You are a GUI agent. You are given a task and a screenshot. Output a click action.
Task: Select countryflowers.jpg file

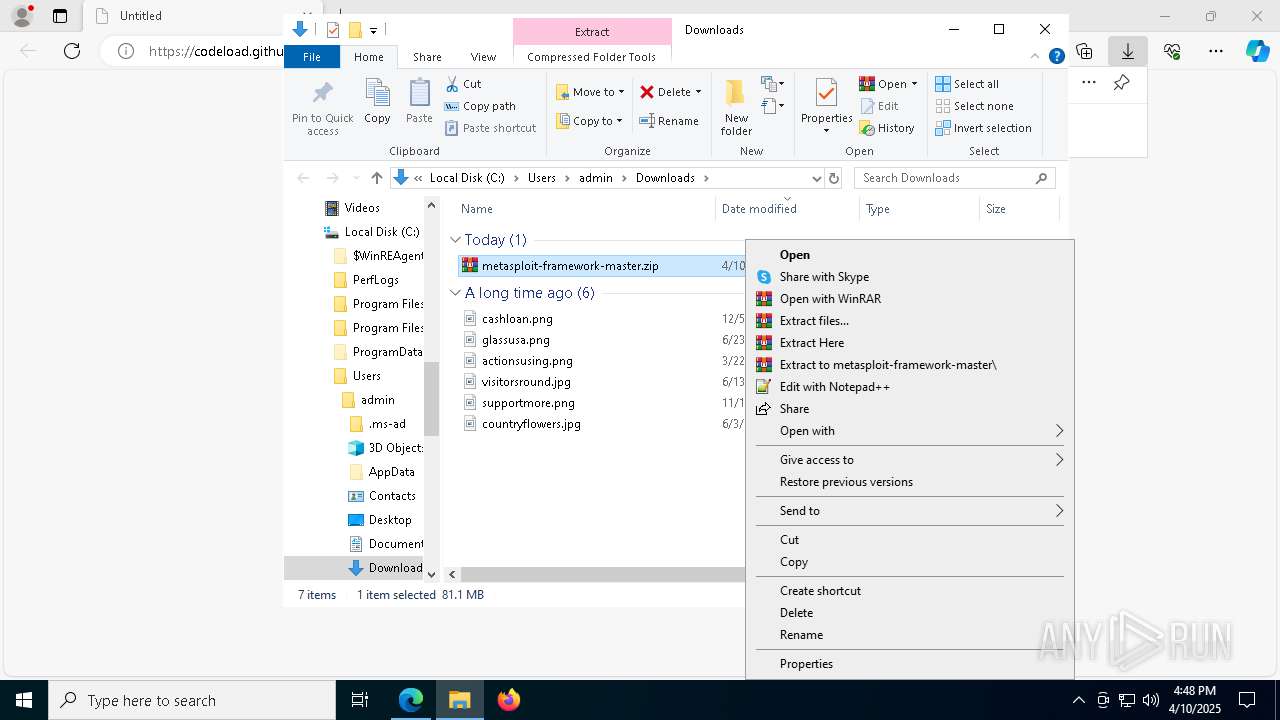(531, 424)
